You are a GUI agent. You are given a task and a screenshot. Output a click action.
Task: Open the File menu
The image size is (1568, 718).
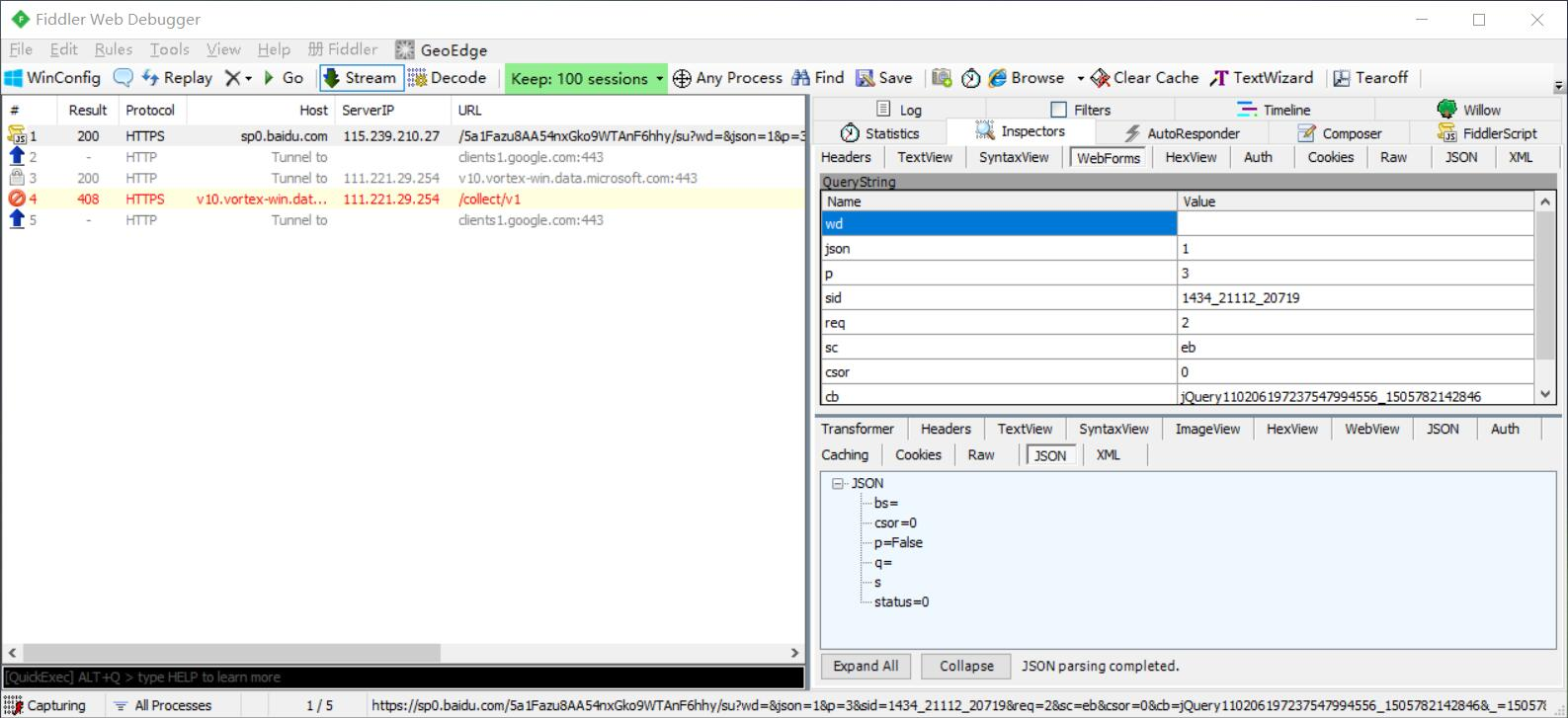pyautogui.click(x=21, y=49)
